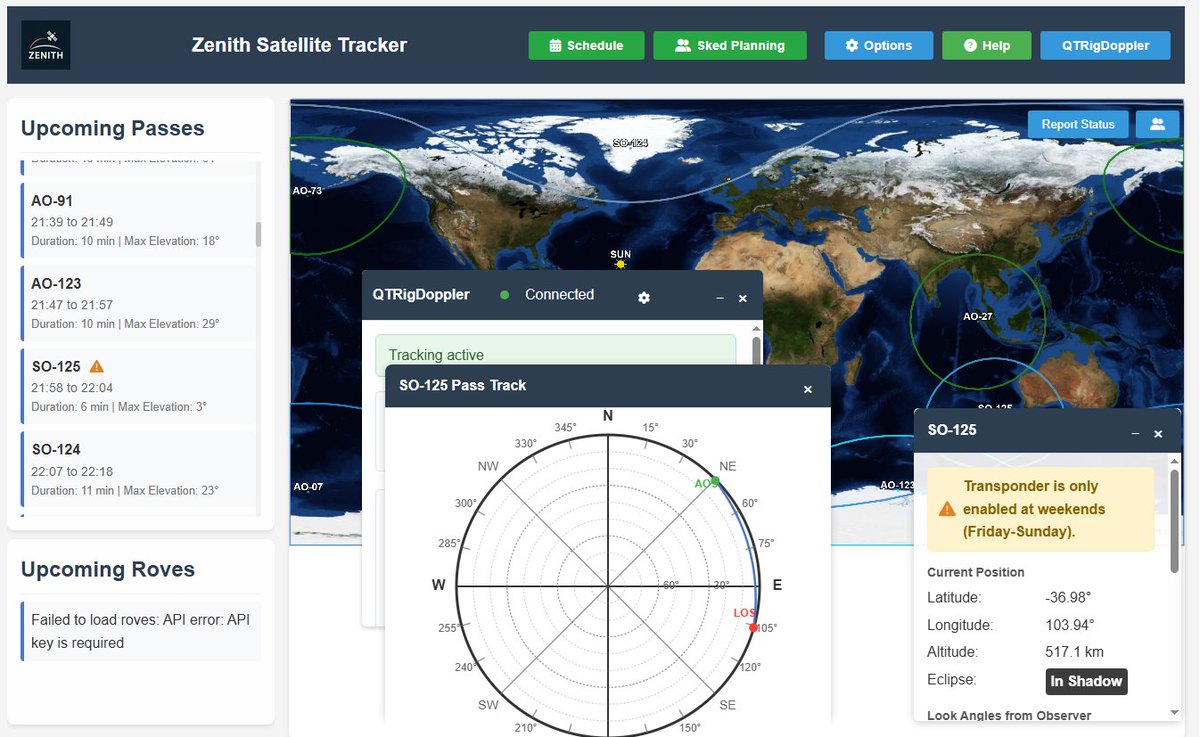
Task: Open Sked Planning
Action: point(730,45)
